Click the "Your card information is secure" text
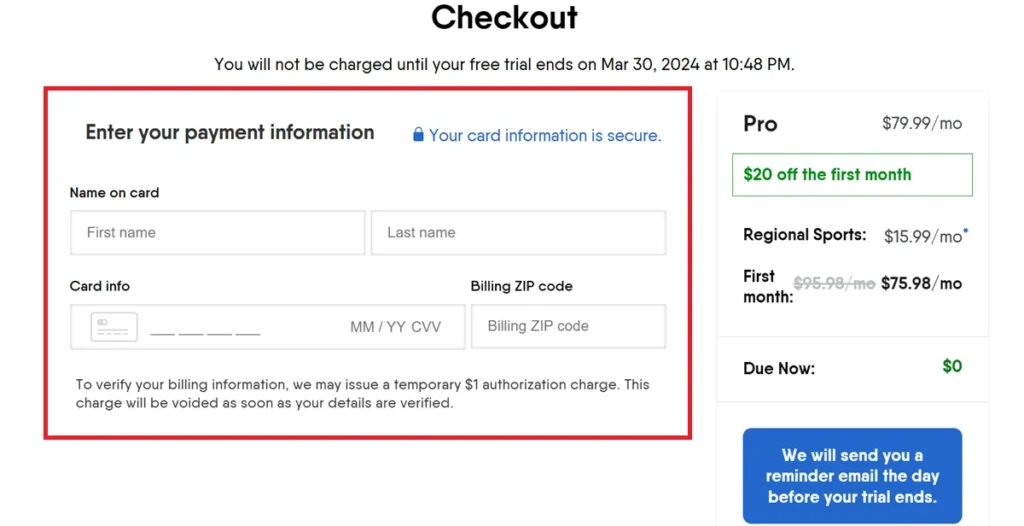The height and width of the screenshot is (526, 1024). tap(545, 135)
